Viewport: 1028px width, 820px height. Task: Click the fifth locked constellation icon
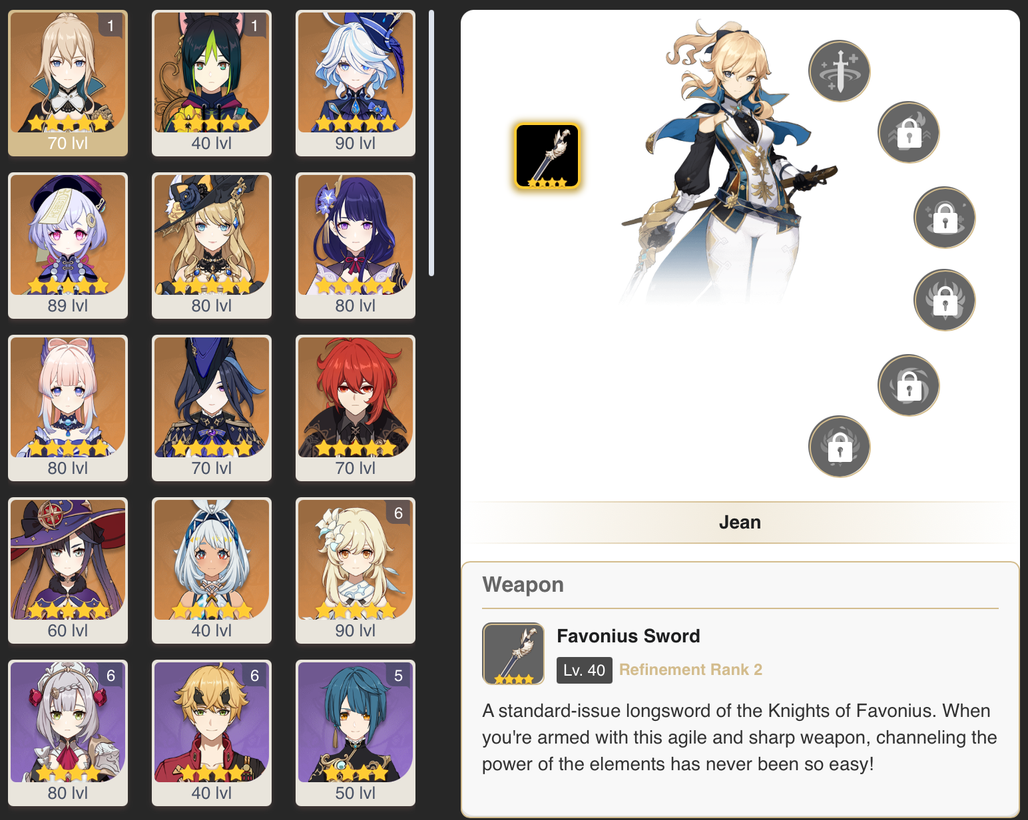point(908,385)
